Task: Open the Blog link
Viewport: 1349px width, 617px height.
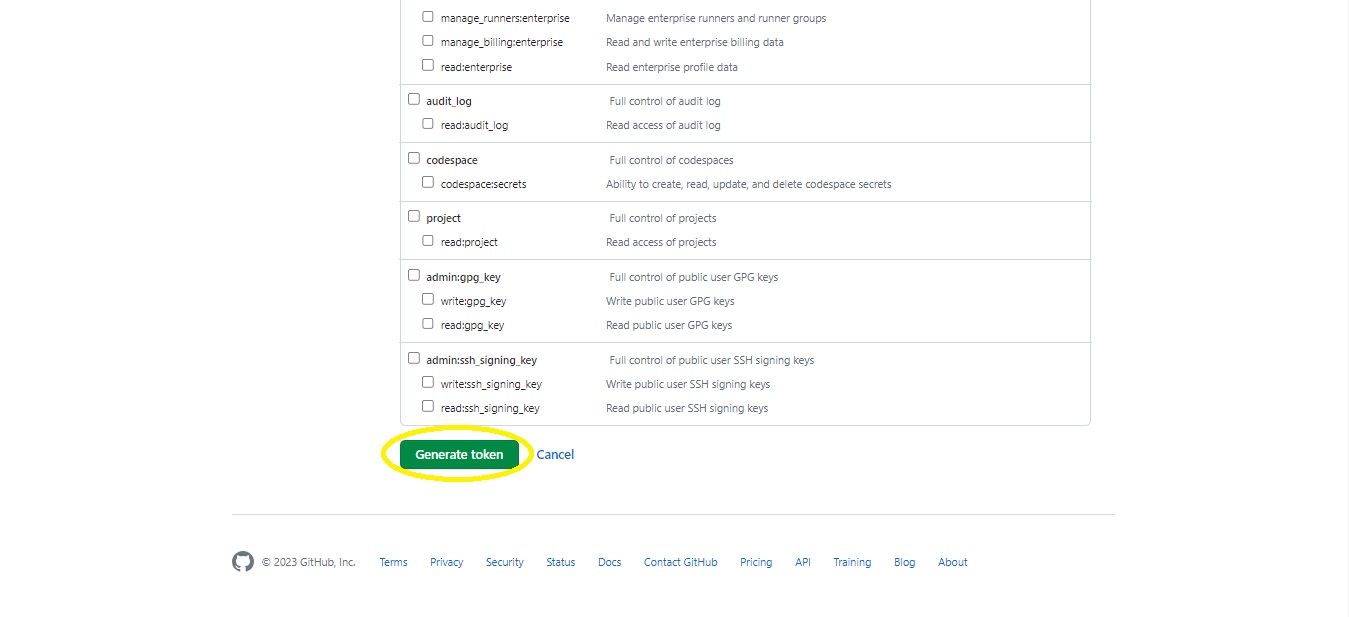Action: (x=904, y=562)
